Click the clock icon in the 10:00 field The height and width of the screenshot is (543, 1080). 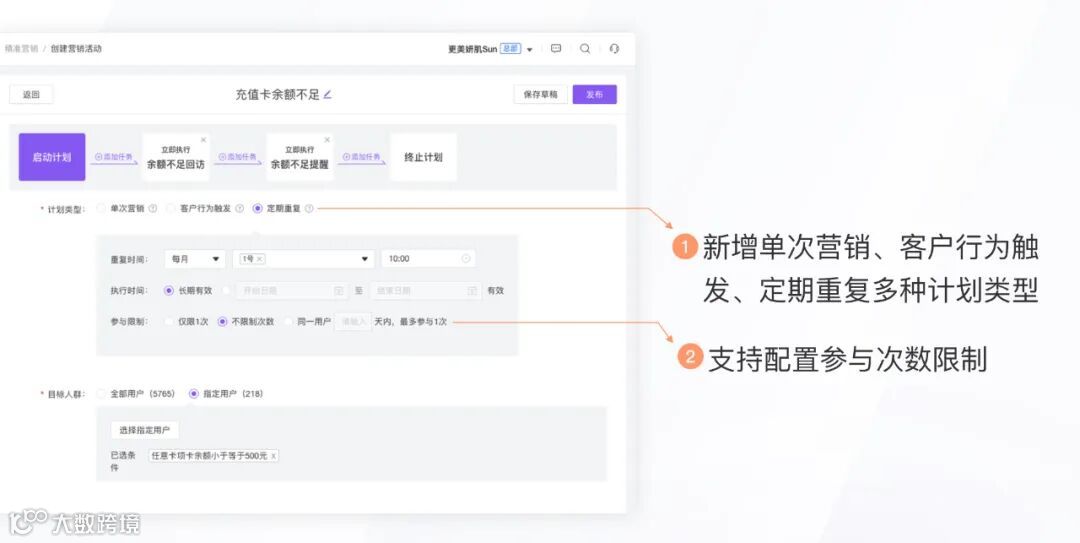pyautogui.click(x=466, y=258)
